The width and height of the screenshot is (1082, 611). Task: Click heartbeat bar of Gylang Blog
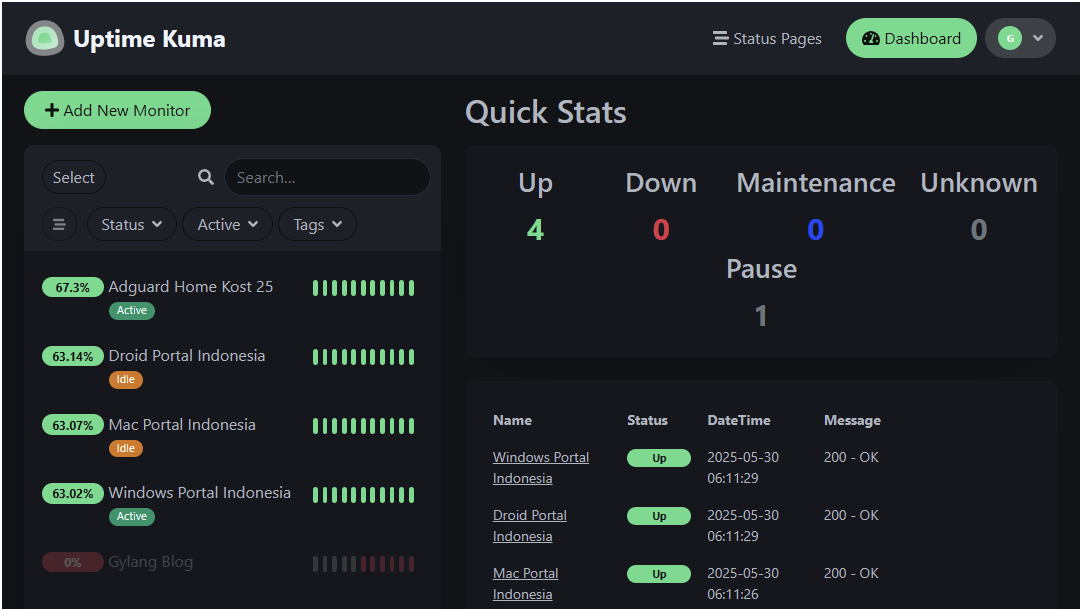[x=364, y=564]
